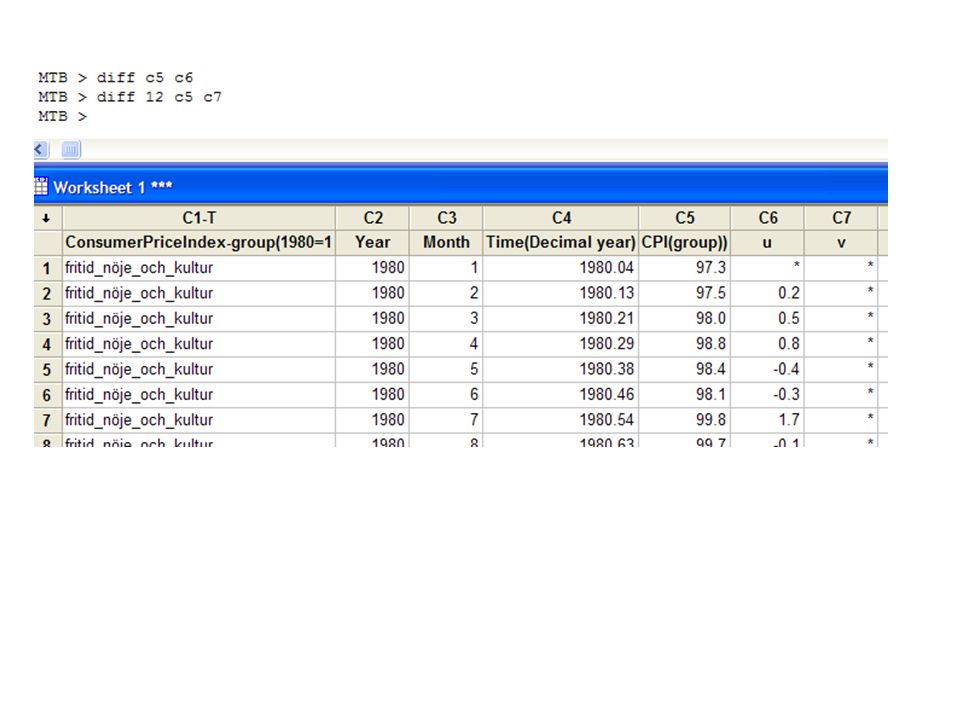960x720 pixels.
Task: Select row number 6 header
Action: (x=47, y=395)
